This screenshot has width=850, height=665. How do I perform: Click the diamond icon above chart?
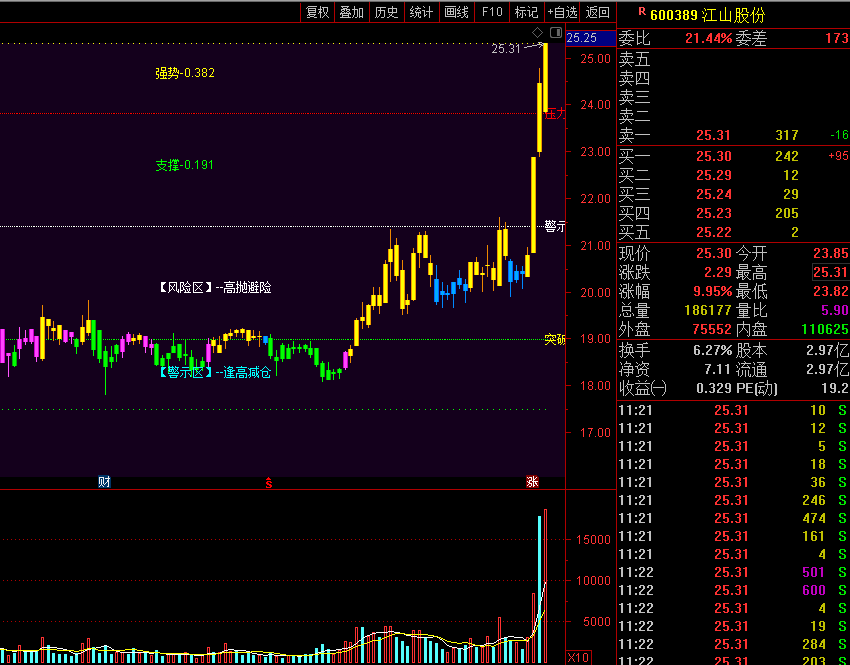537,32
